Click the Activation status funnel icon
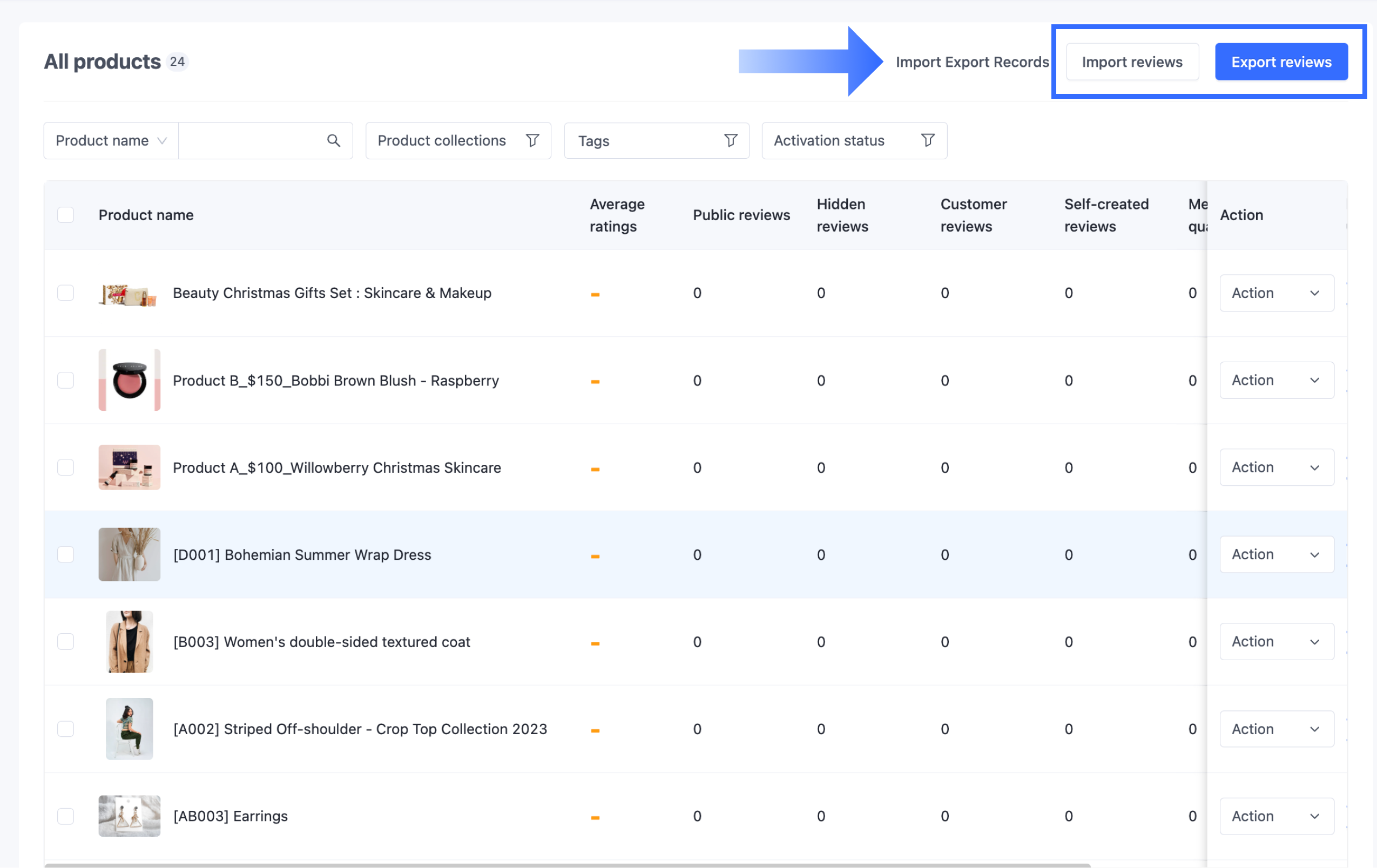 (928, 141)
